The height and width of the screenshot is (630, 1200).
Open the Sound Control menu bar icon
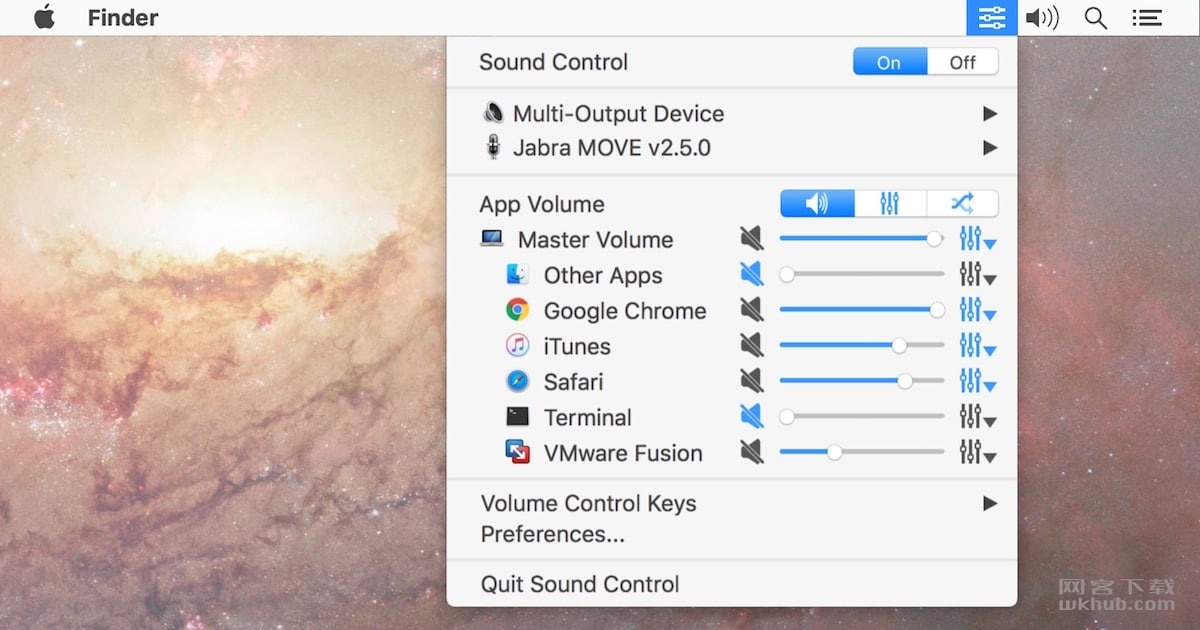[992, 18]
